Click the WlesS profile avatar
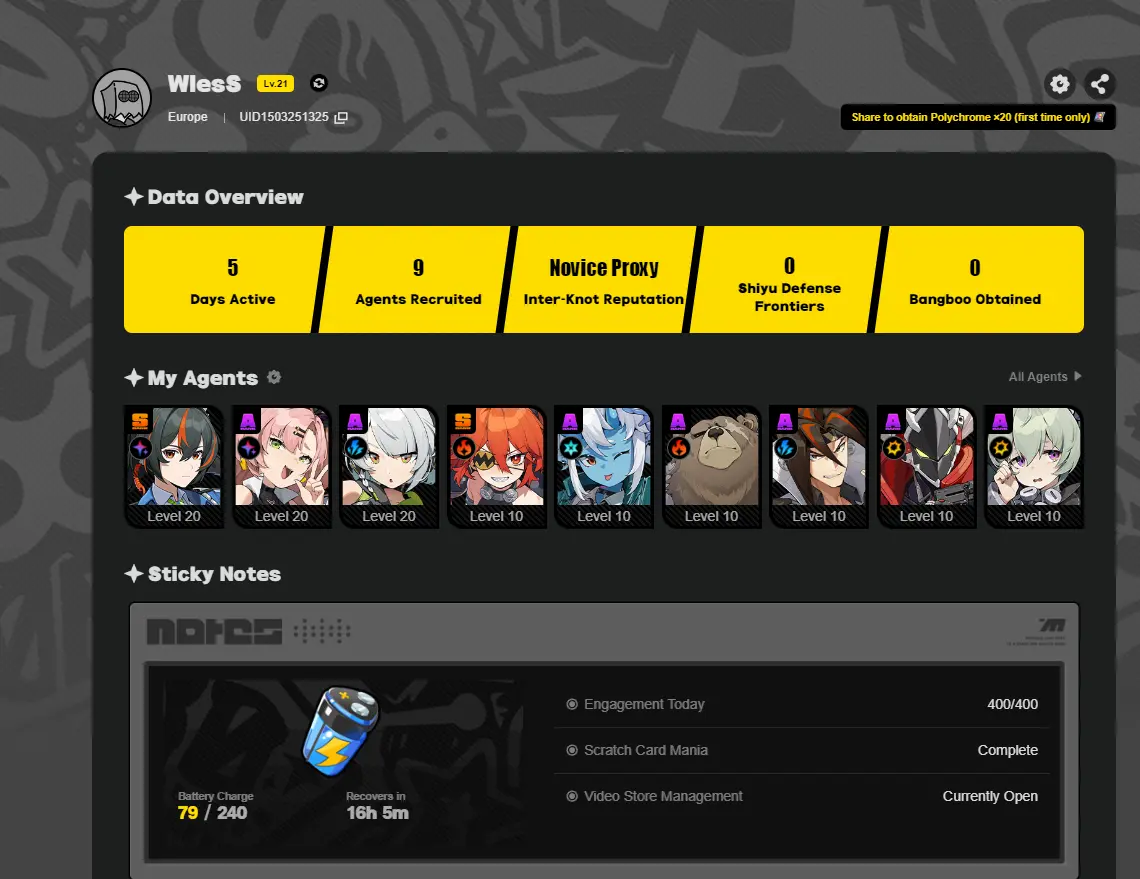Viewport: 1140px width, 879px height. (122, 98)
